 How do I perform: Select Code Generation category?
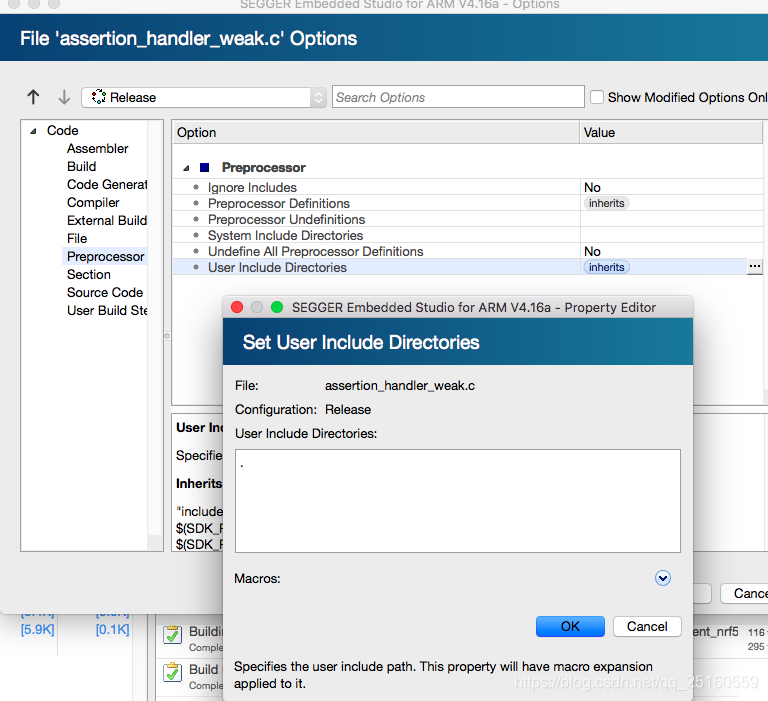tap(107, 185)
